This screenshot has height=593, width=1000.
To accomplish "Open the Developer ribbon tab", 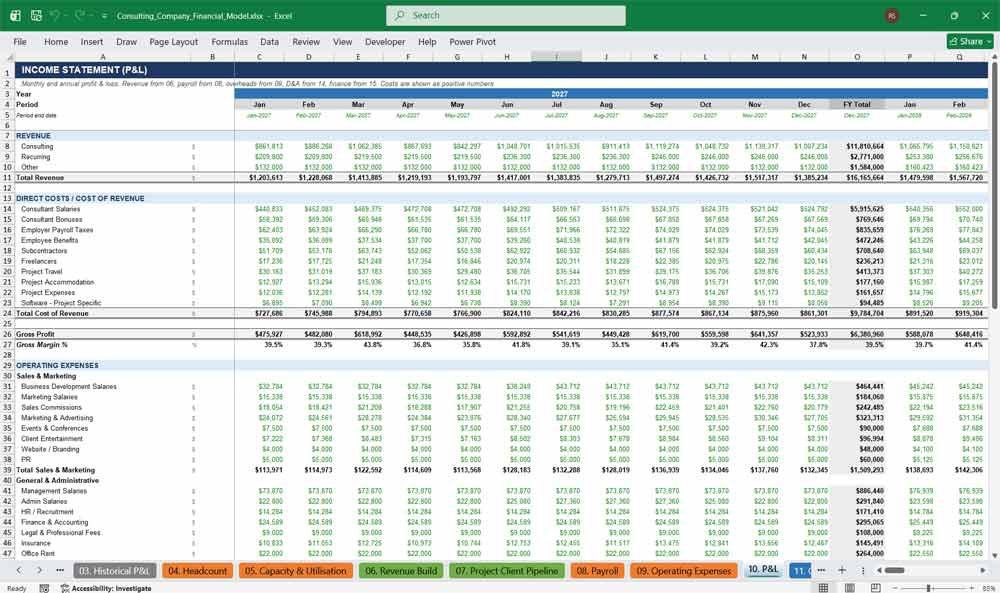I will [385, 41].
